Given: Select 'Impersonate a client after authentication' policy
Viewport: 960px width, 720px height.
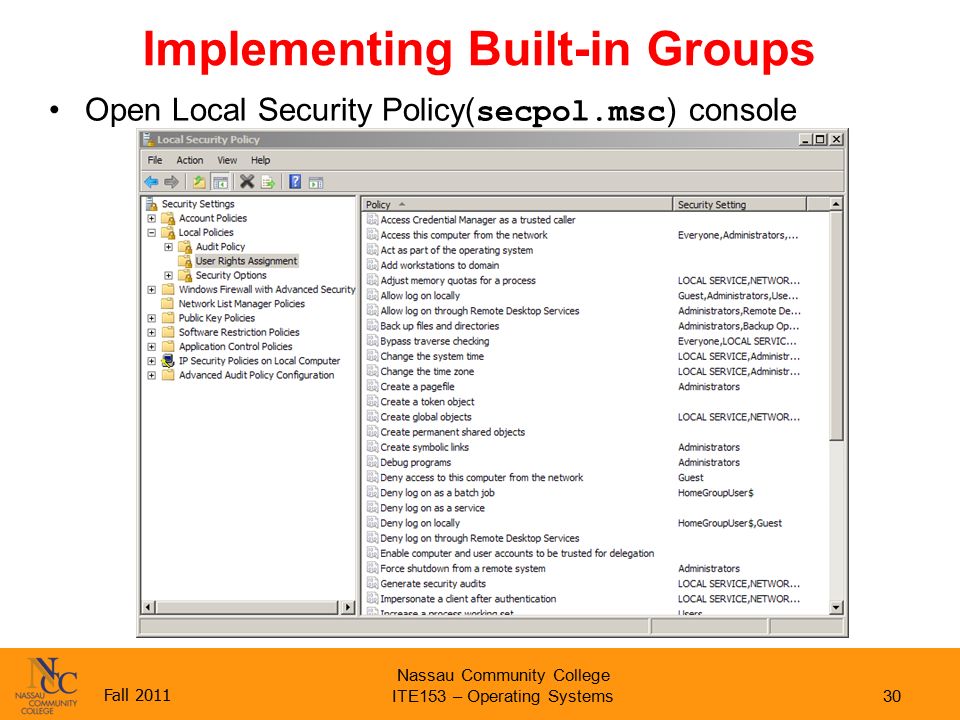Looking at the screenshot, I should click(468, 599).
